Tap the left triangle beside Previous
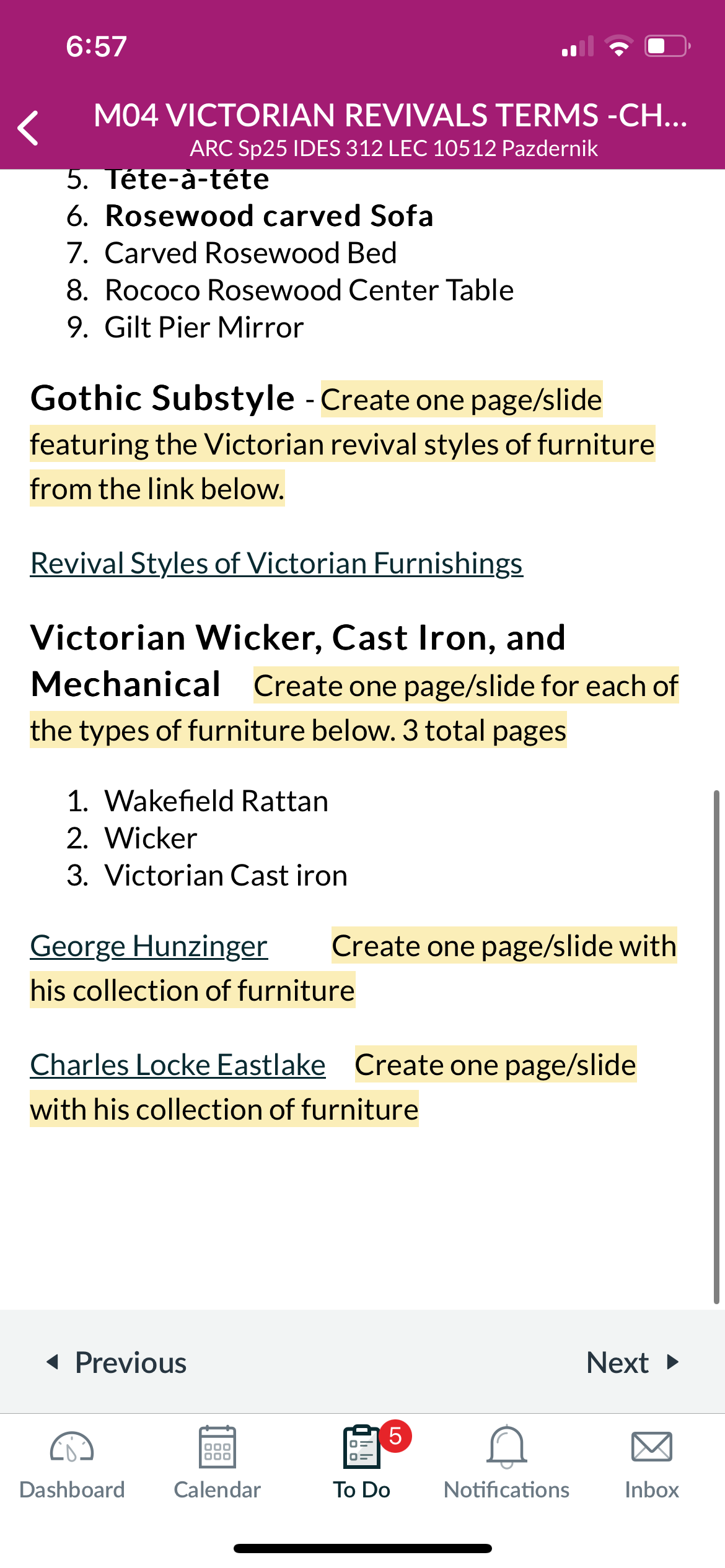The image size is (725, 1568). point(53,1361)
